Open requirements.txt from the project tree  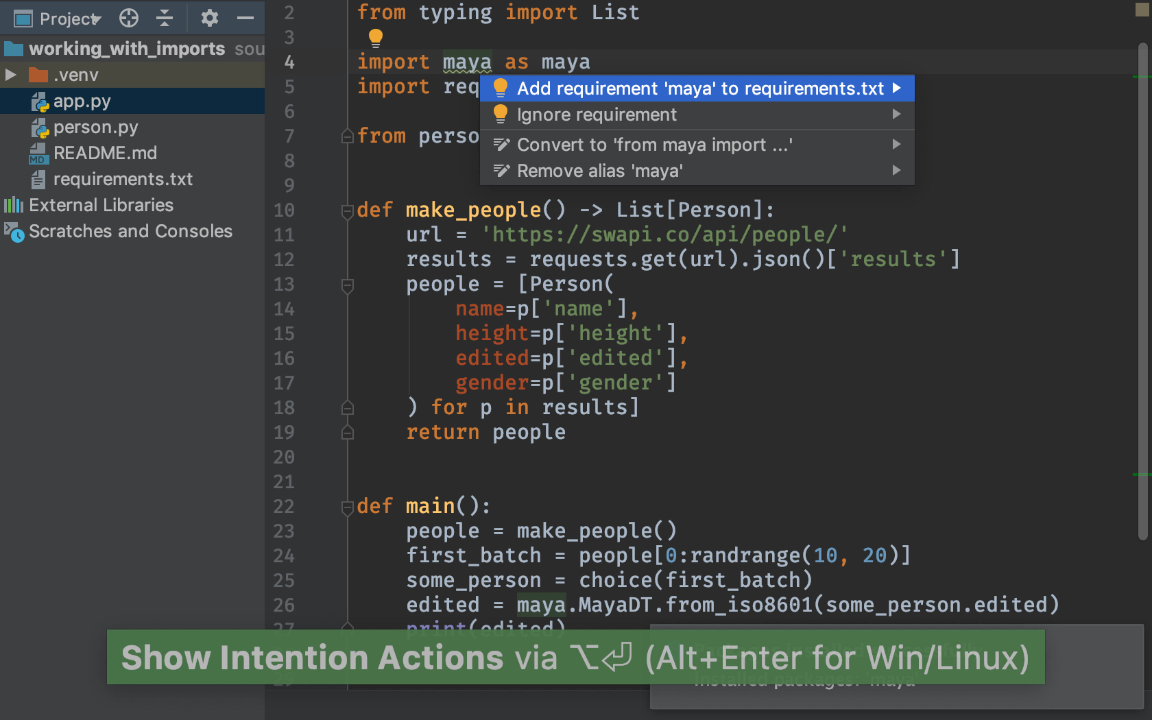(122, 179)
